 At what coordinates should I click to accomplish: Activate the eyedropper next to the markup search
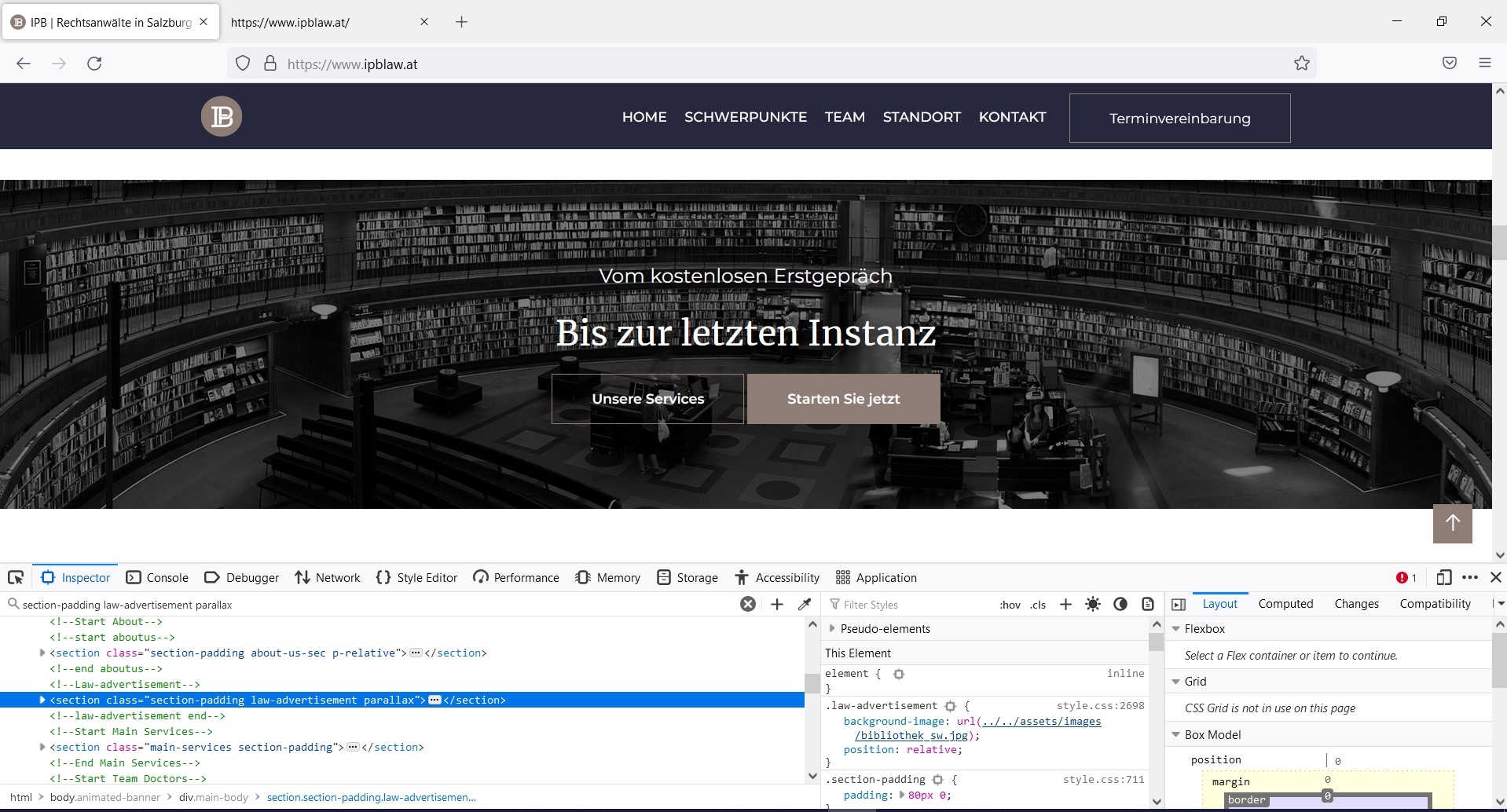click(x=805, y=604)
